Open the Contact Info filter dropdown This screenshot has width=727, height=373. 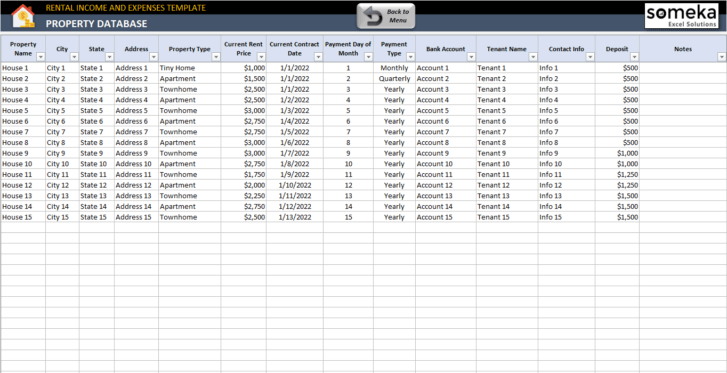pyautogui.click(x=590, y=57)
